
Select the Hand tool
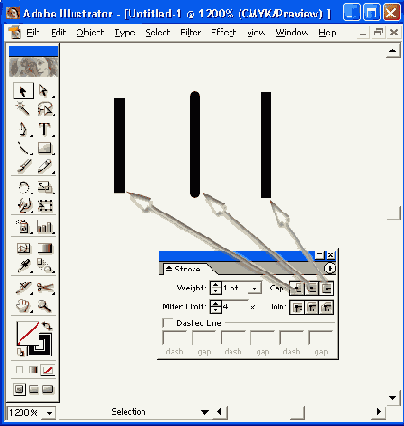pyautogui.click(x=23, y=306)
